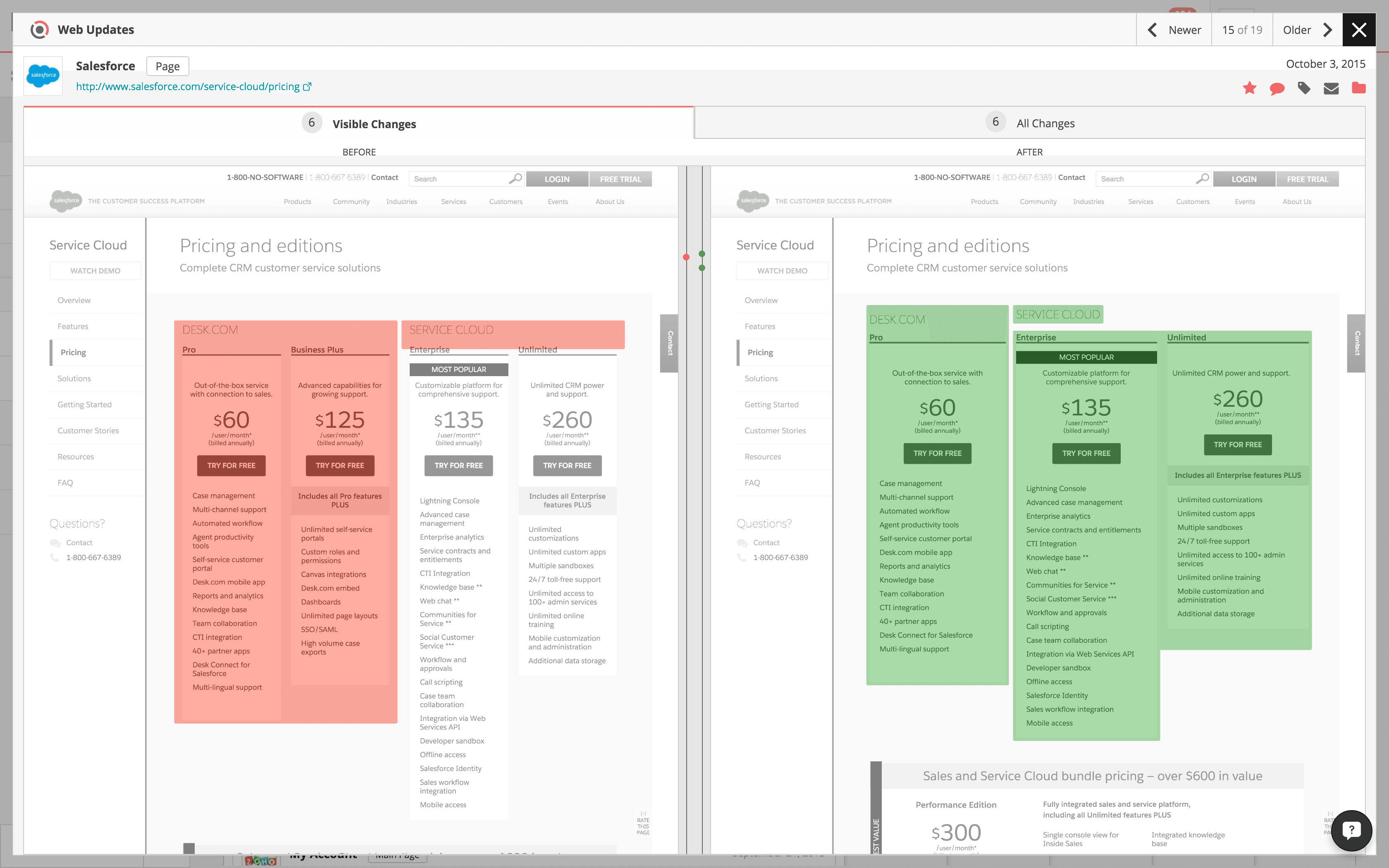Screen dimensions: 1389x868
Task: Click the red star favorite icon
Action: (x=1250, y=88)
